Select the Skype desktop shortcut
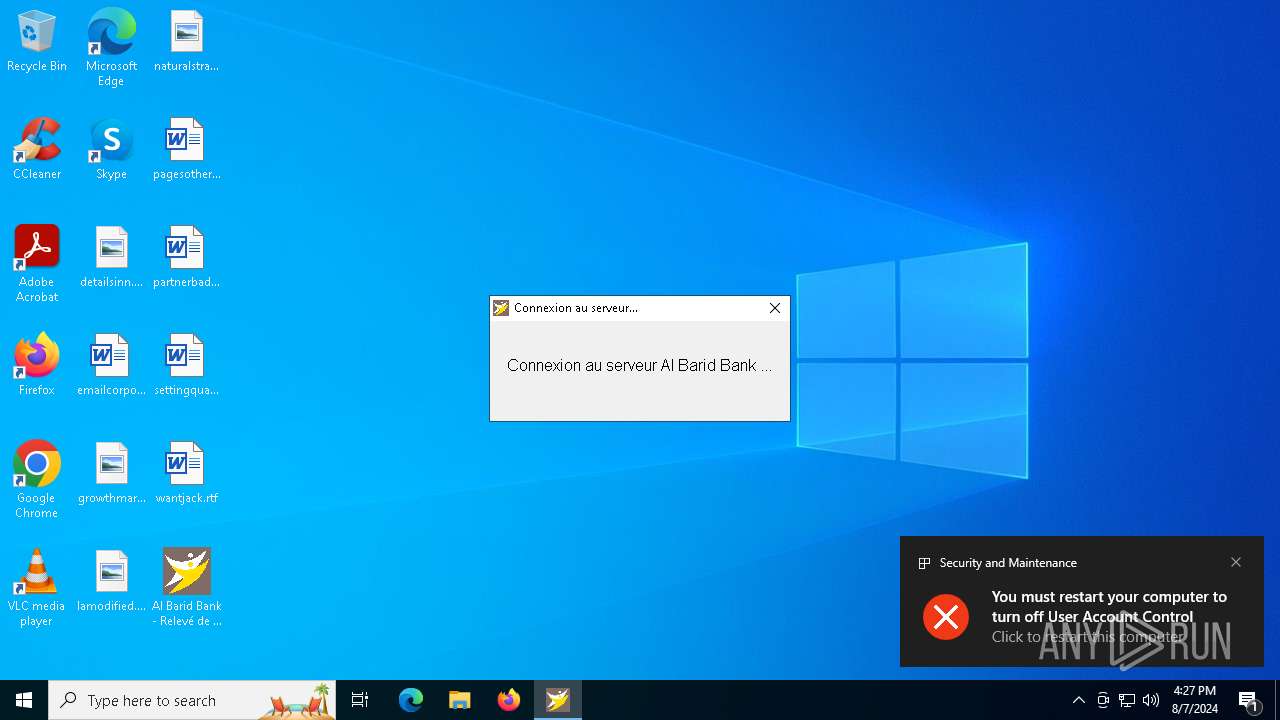This screenshot has width=1280, height=720. (x=111, y=149)
